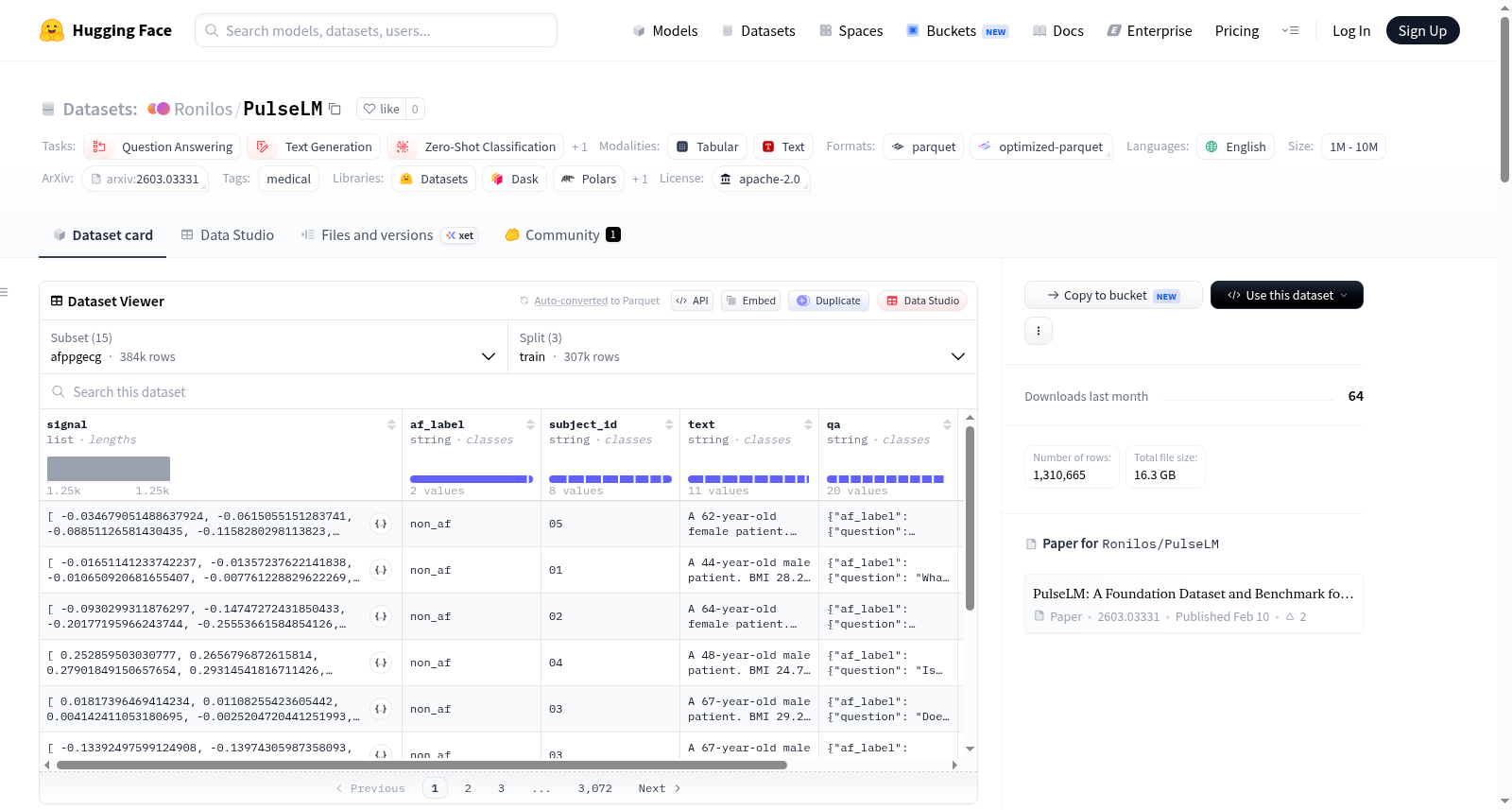This screenshot has width=1512, height=810.
Task: Expand the Use this dataset menu
Action: [1287, 295]
